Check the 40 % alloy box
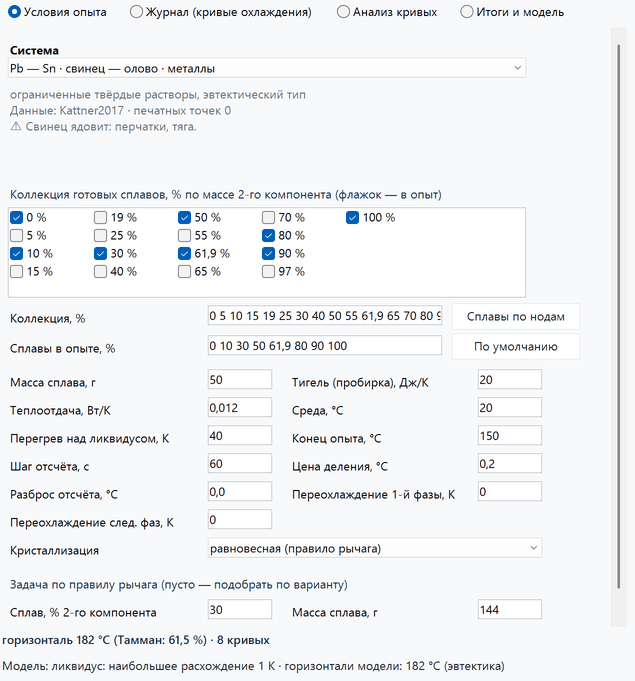 (x=100, y=272)
